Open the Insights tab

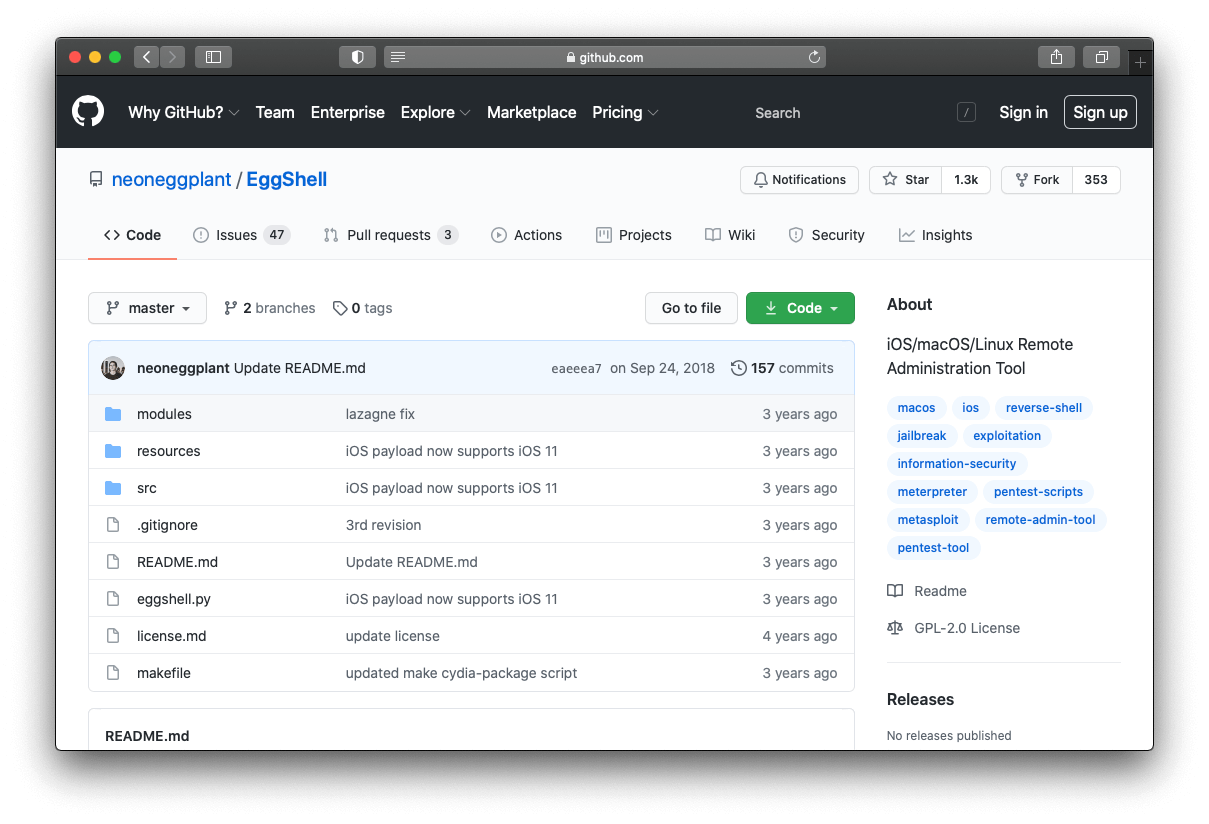pos(935,235)
